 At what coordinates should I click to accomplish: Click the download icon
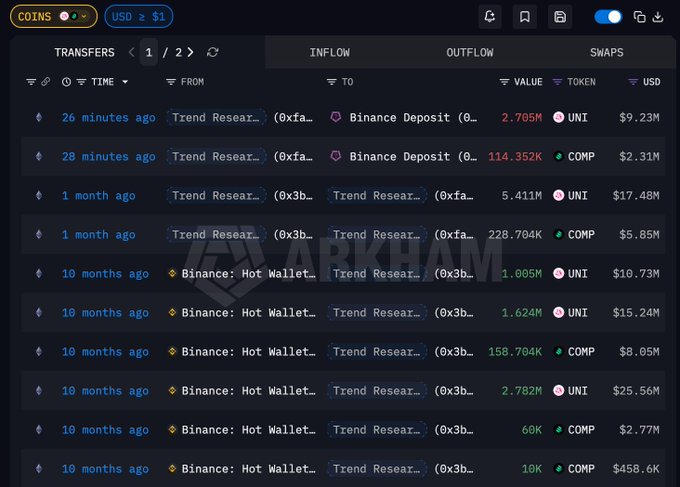click(x=658, y=17)
